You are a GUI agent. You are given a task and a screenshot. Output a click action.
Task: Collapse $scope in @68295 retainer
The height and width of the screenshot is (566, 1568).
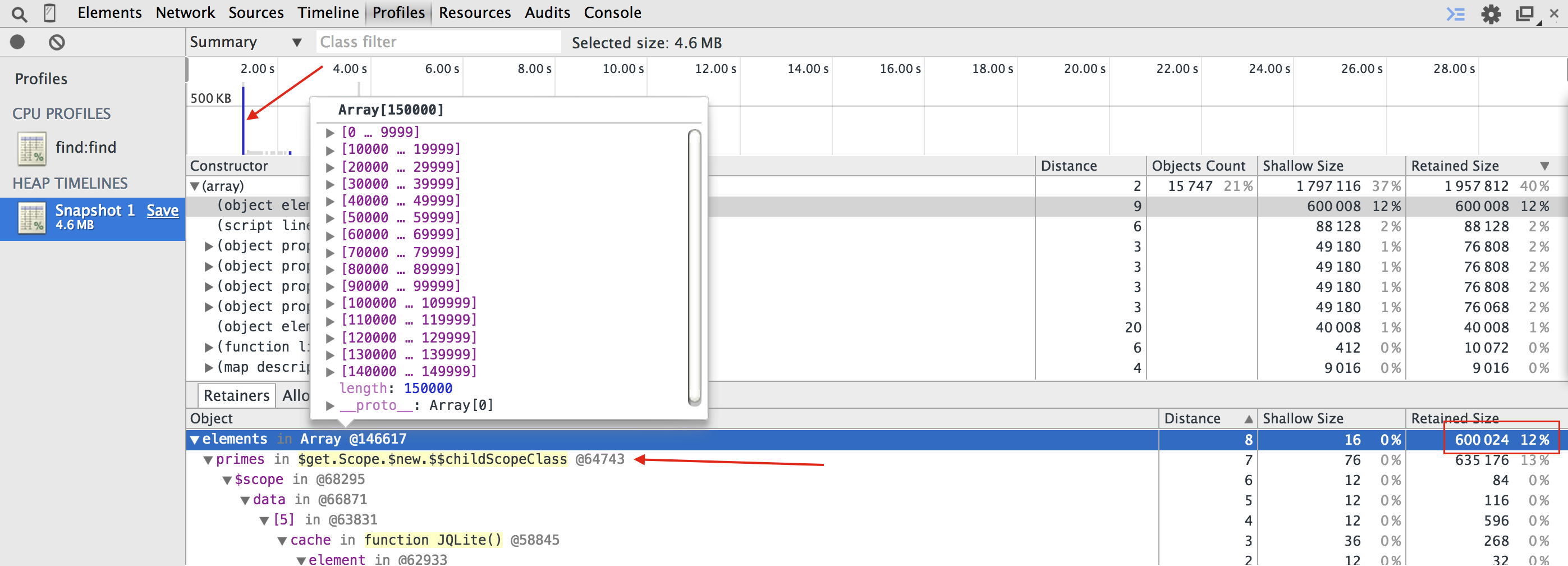[x=227, y=480]
